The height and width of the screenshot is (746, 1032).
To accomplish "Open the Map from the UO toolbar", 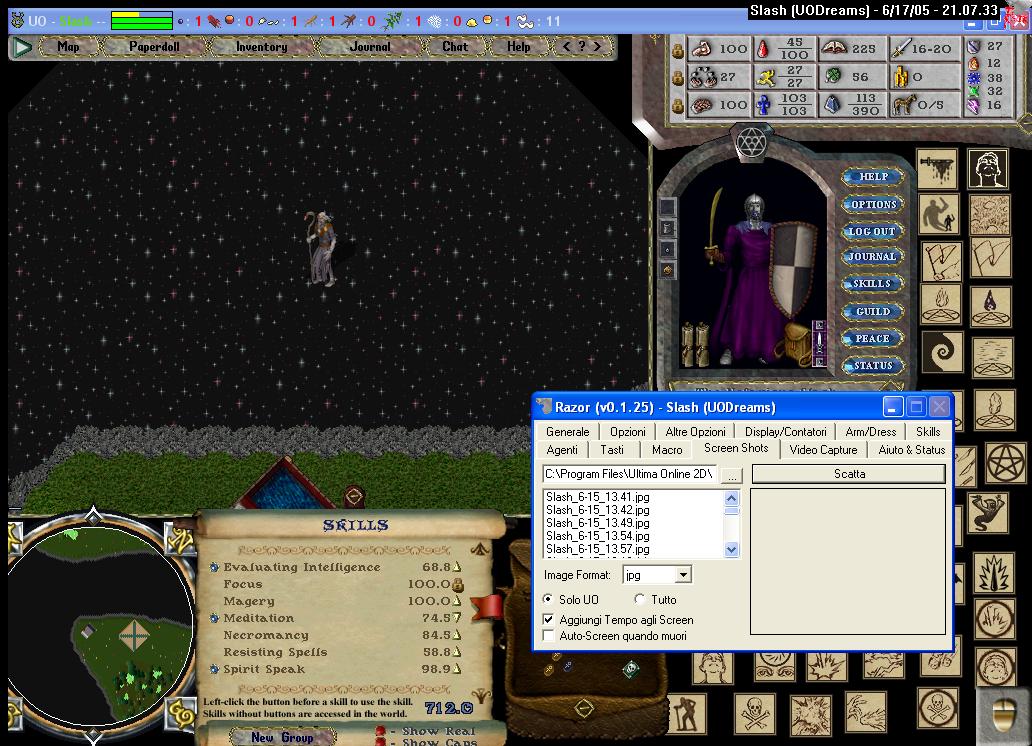I will (x=68, y=47).
